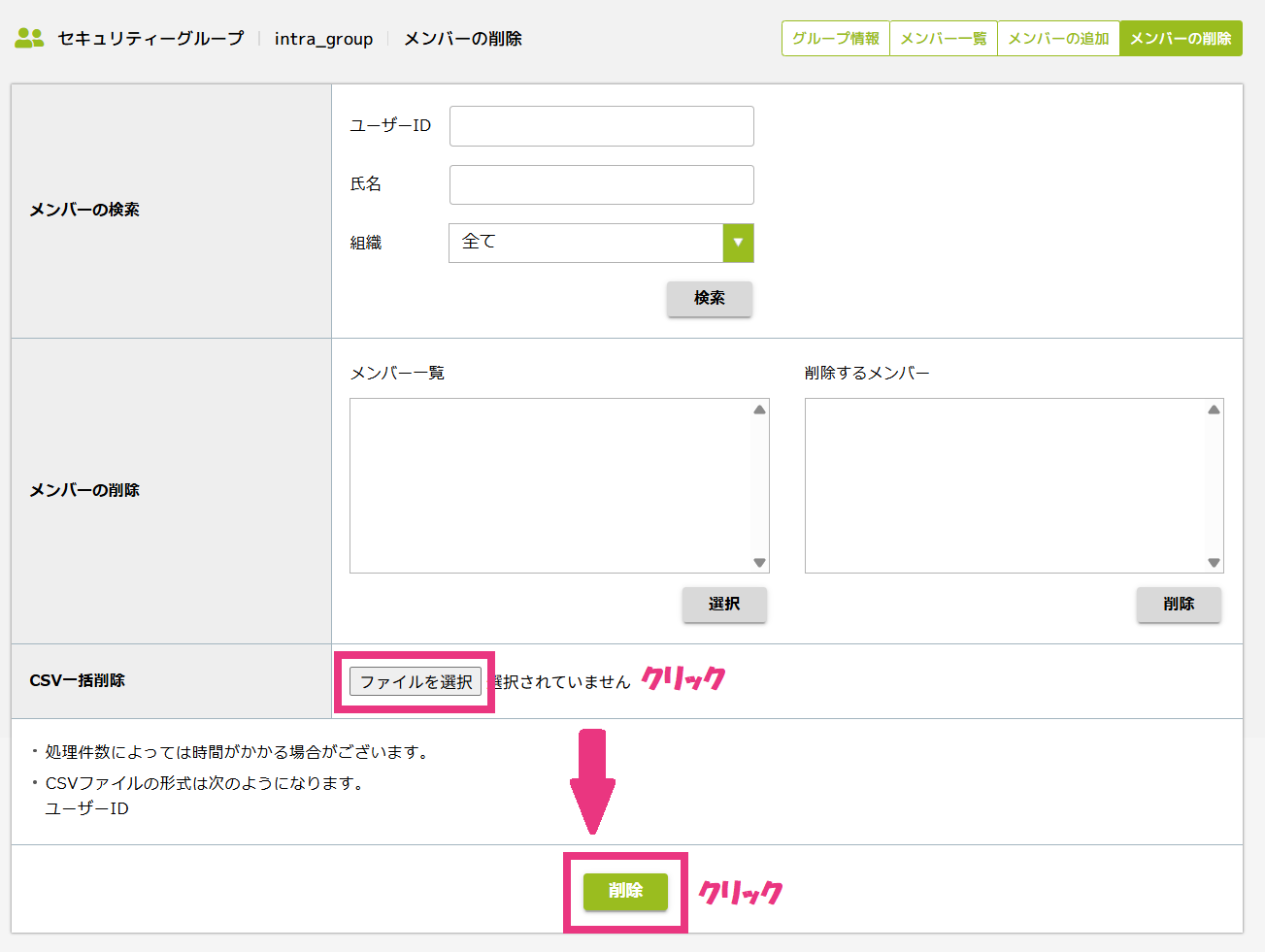Go to the メンバーの追加 tab
Viewport: 1265px width, 952px height.
pos(1058,39)
